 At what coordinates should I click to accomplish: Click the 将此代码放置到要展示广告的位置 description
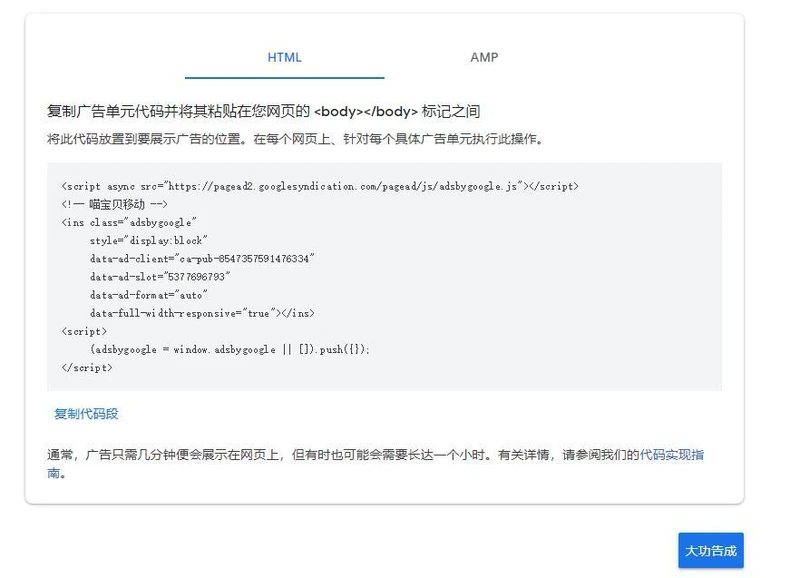pyautogui.click(x=294, y=139)
